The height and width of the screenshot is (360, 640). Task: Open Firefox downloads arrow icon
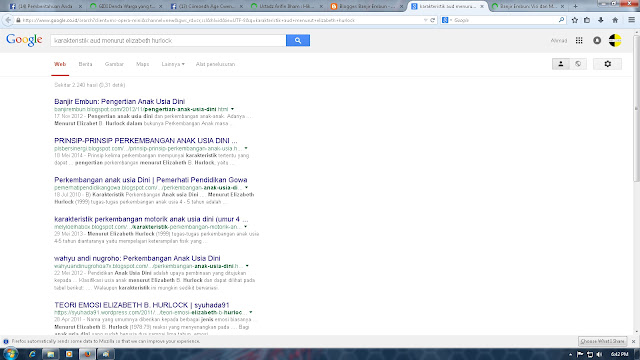click(x=601, y=20)
